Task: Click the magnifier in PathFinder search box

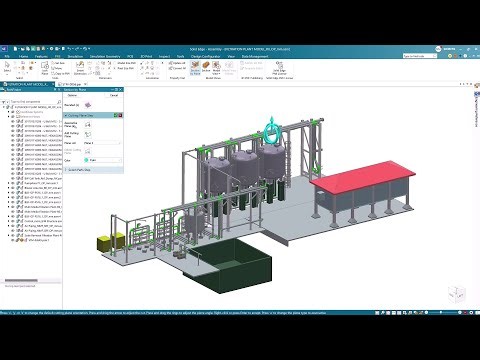Action: [x=59, y=102]
